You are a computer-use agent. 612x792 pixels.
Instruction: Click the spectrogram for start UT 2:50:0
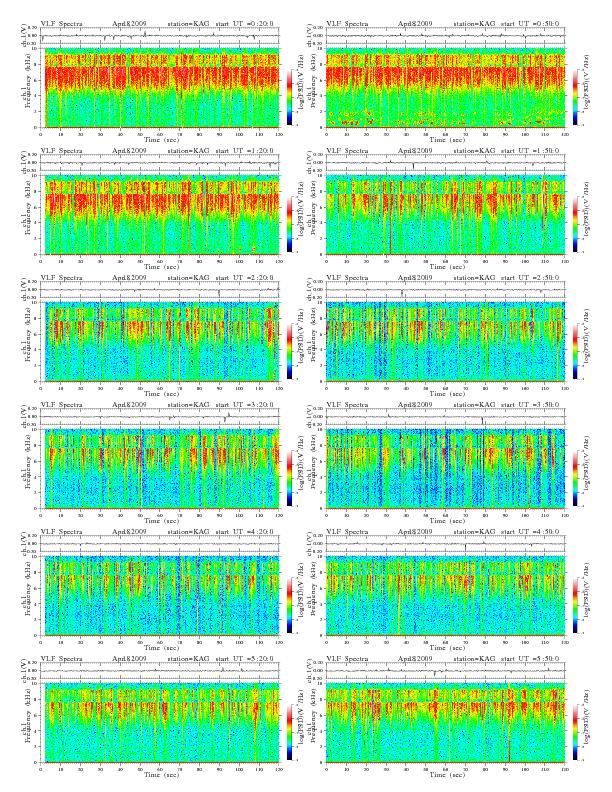click(x=445, y=342)
